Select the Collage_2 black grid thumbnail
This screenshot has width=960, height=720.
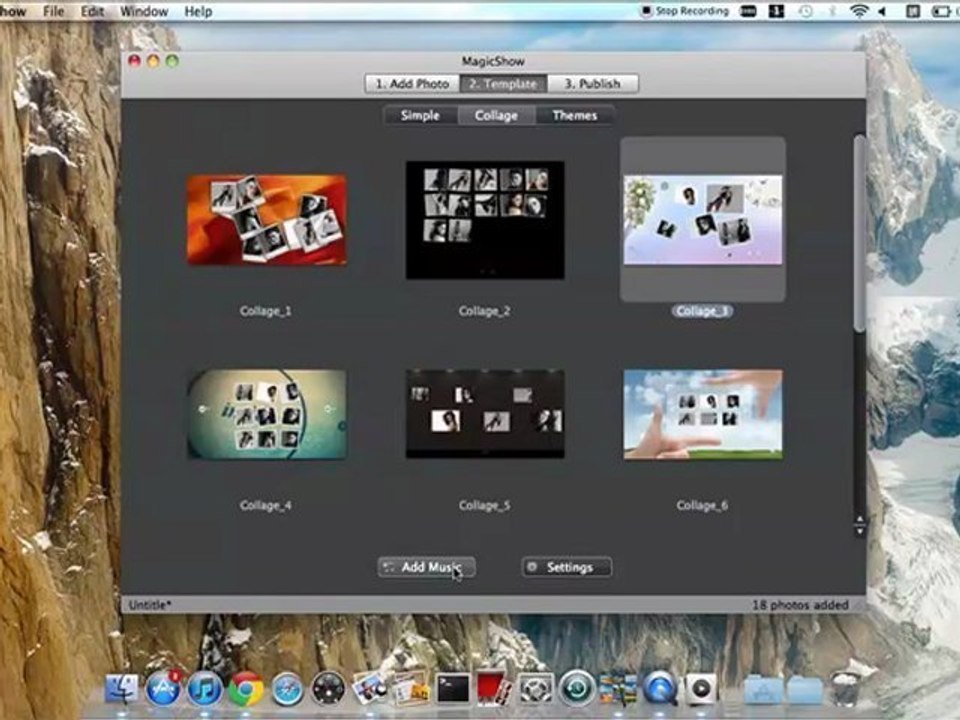485,220
